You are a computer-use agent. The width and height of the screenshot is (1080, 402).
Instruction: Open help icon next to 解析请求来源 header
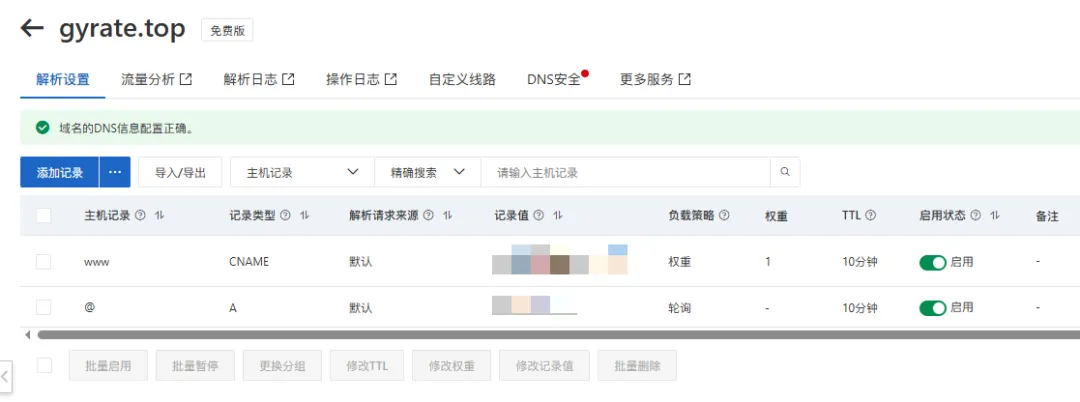point(428,215)
